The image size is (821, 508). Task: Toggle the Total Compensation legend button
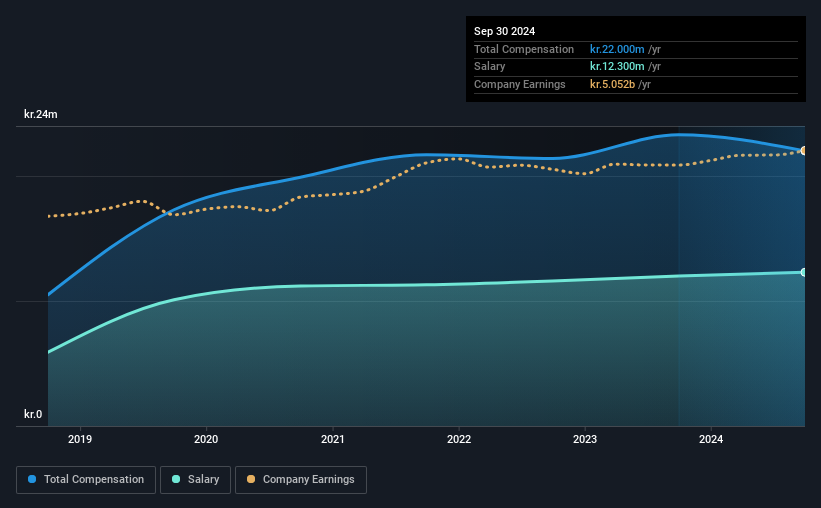coord(86,480)
